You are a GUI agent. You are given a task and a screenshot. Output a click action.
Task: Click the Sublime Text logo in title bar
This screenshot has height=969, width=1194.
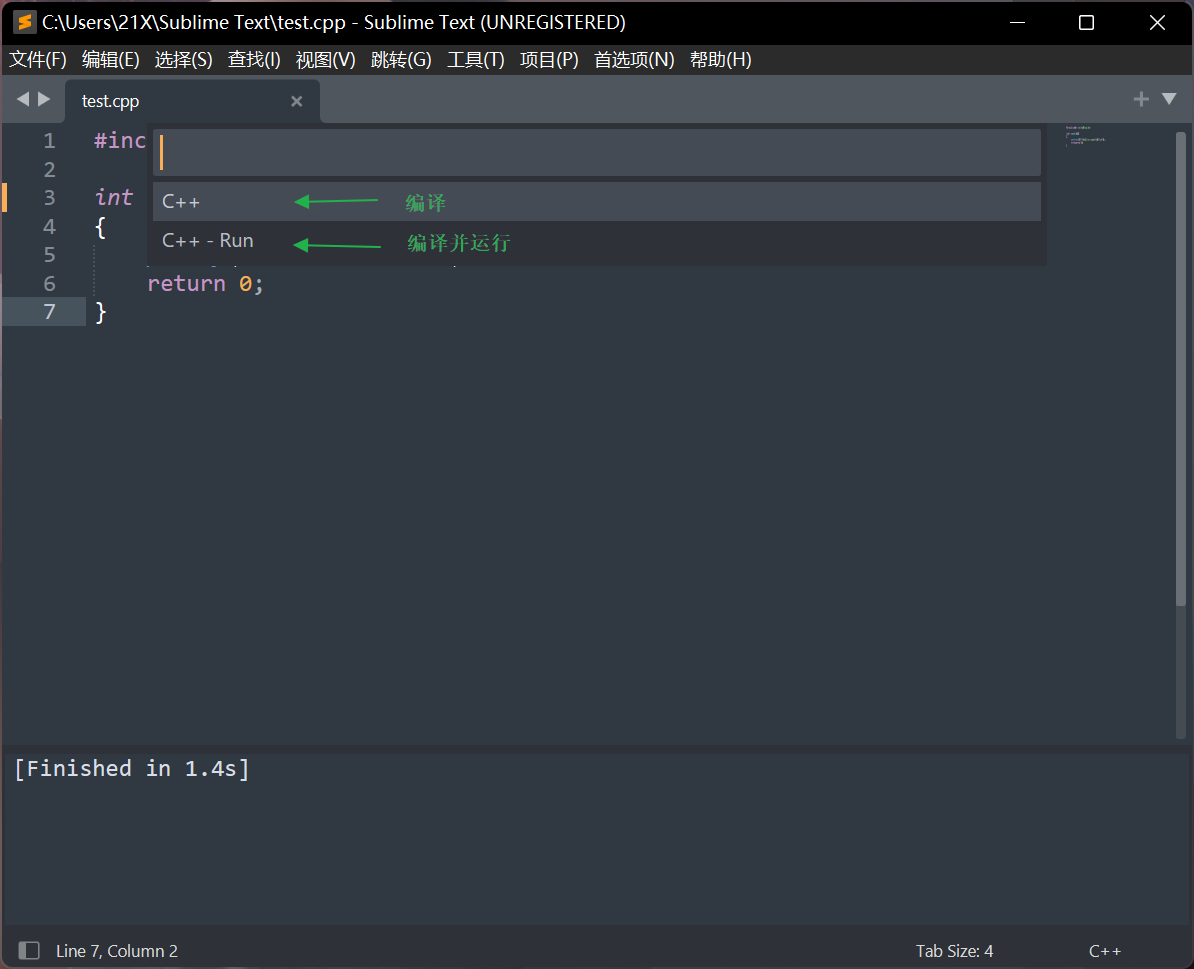click(24, 22)
